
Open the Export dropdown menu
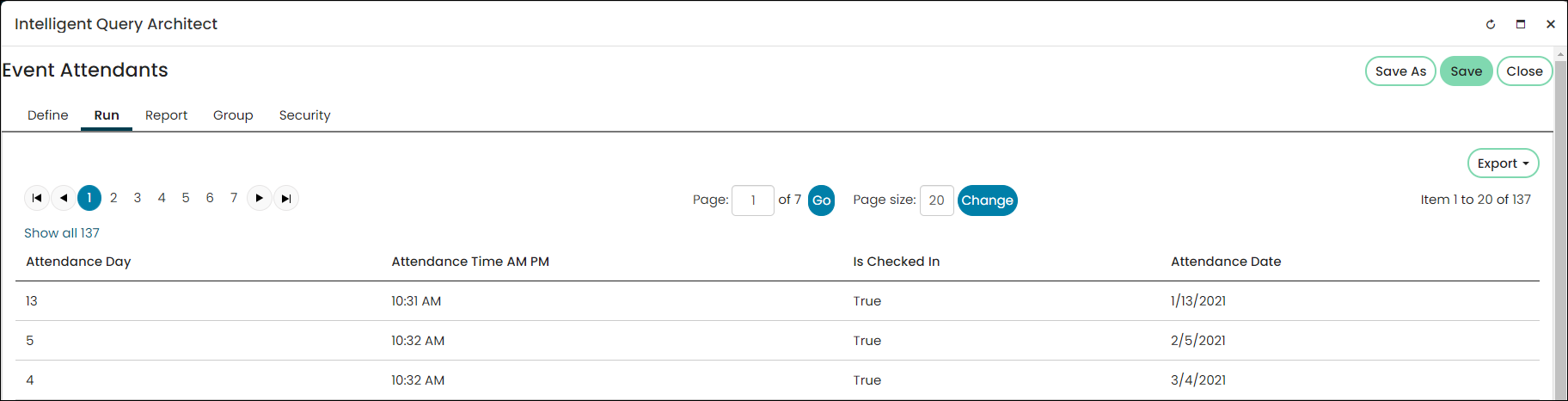pyautogui.click(x=1504, y=163)
